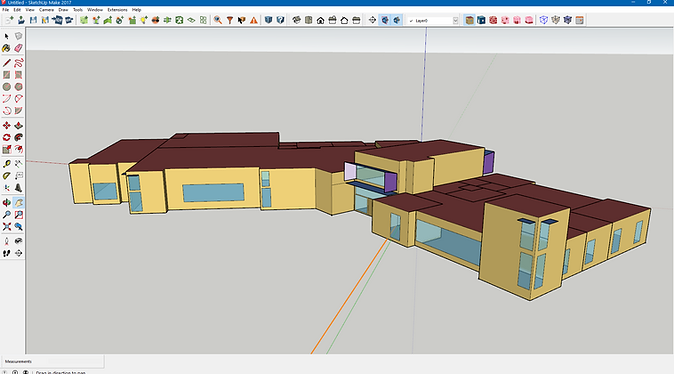The width and height of the screenshot is (674, 374).
Task: Select the Zoom Window tool
Action: 18,215
